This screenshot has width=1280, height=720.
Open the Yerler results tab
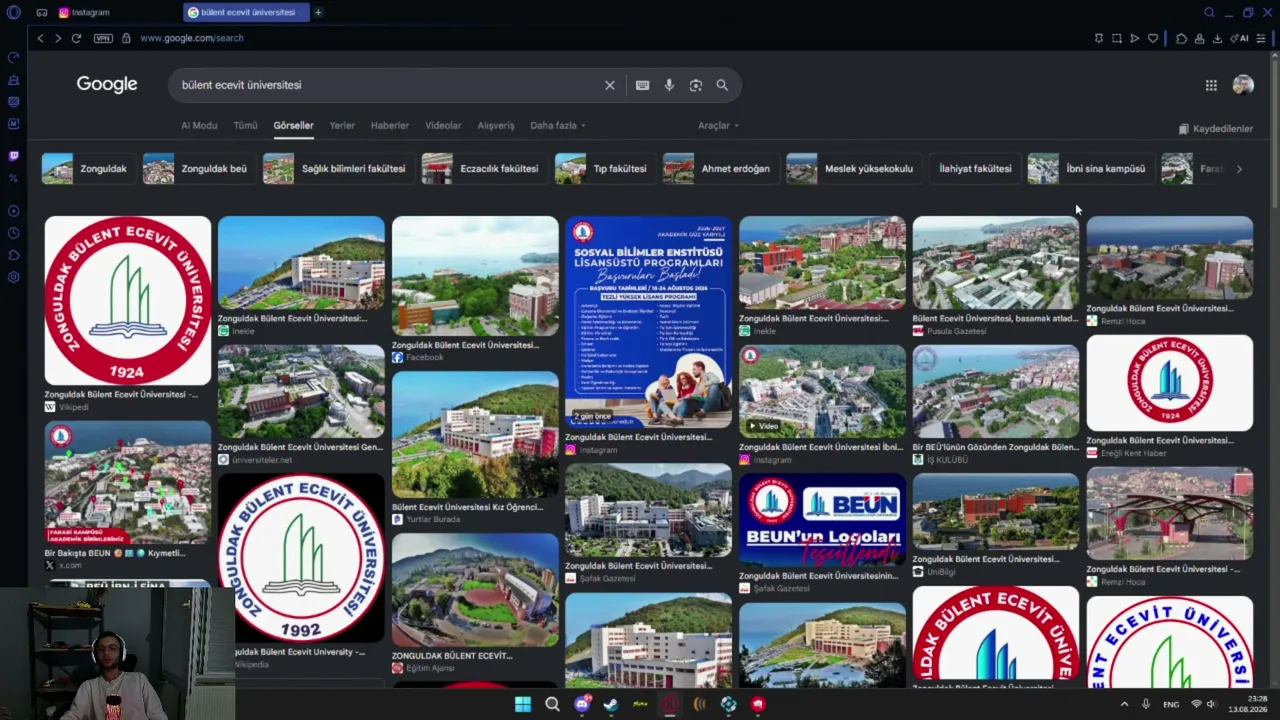342,125
